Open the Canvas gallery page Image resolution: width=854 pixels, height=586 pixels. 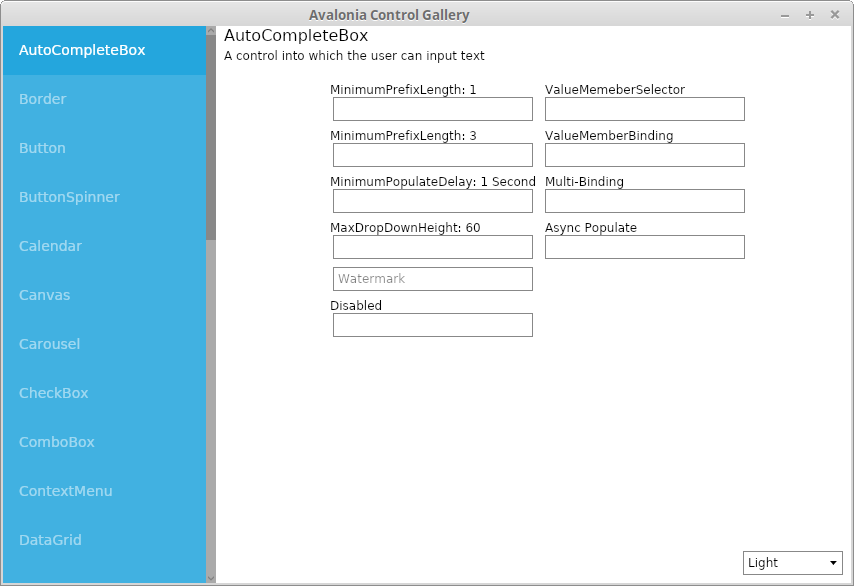(100, 295)
